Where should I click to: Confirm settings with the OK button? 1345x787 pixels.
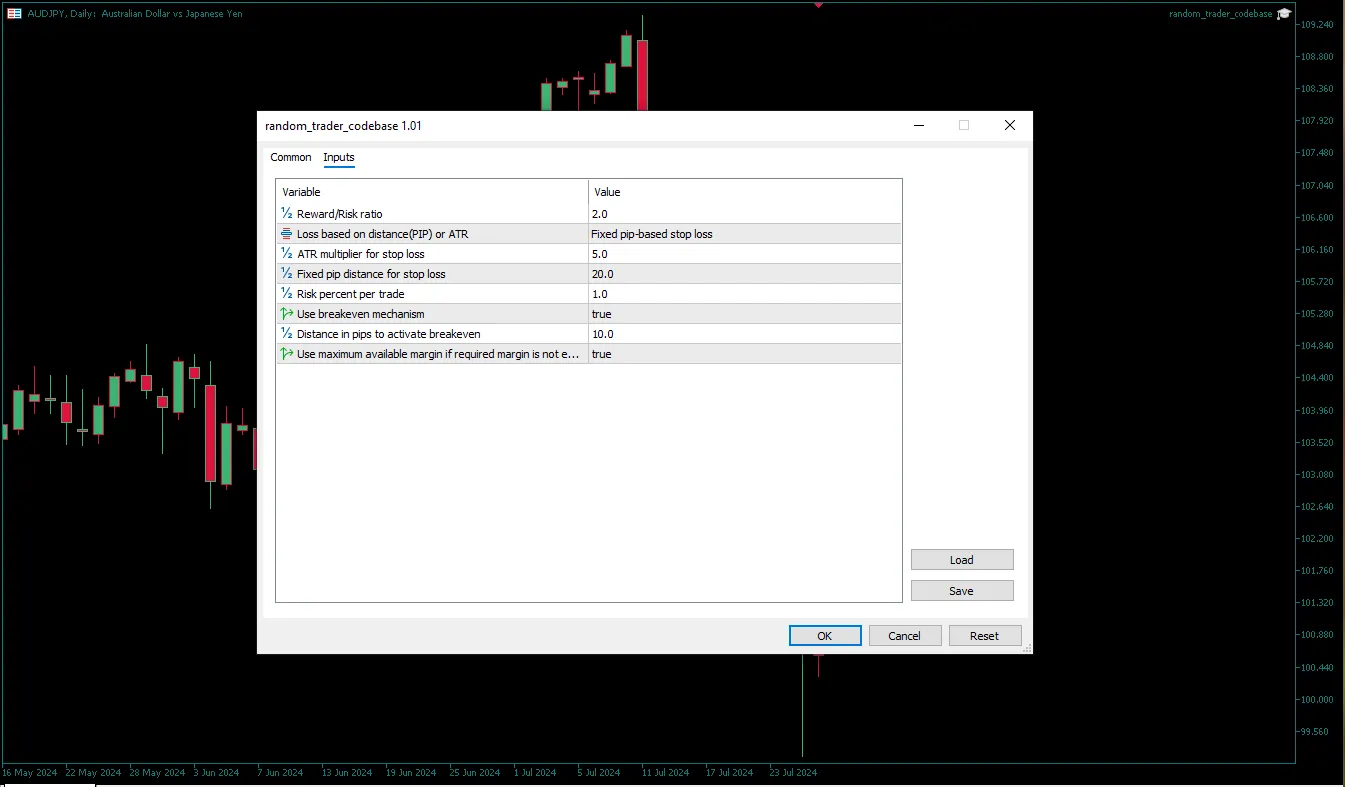tap(824, 635)
